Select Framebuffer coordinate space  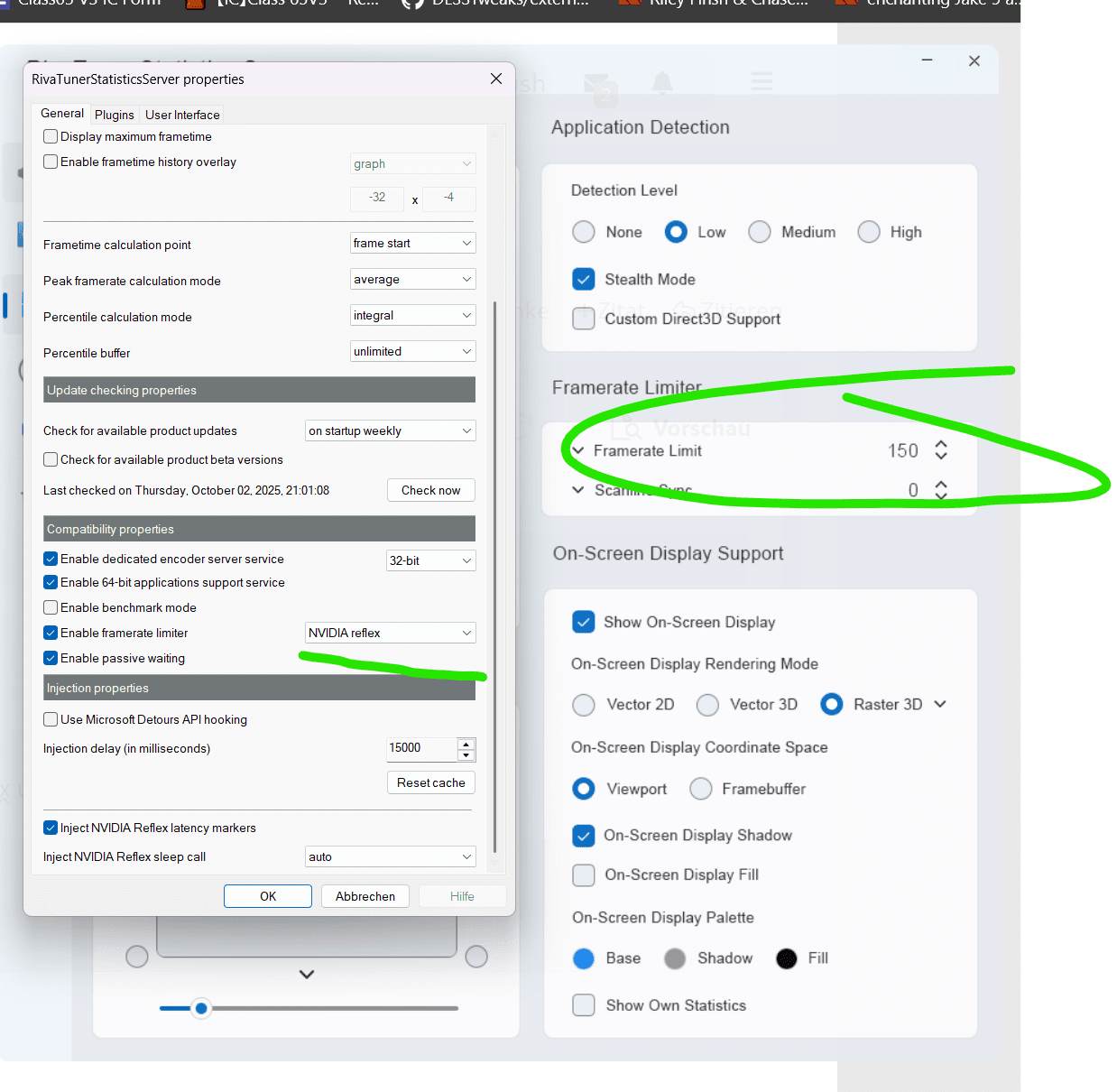click(701, 789)
